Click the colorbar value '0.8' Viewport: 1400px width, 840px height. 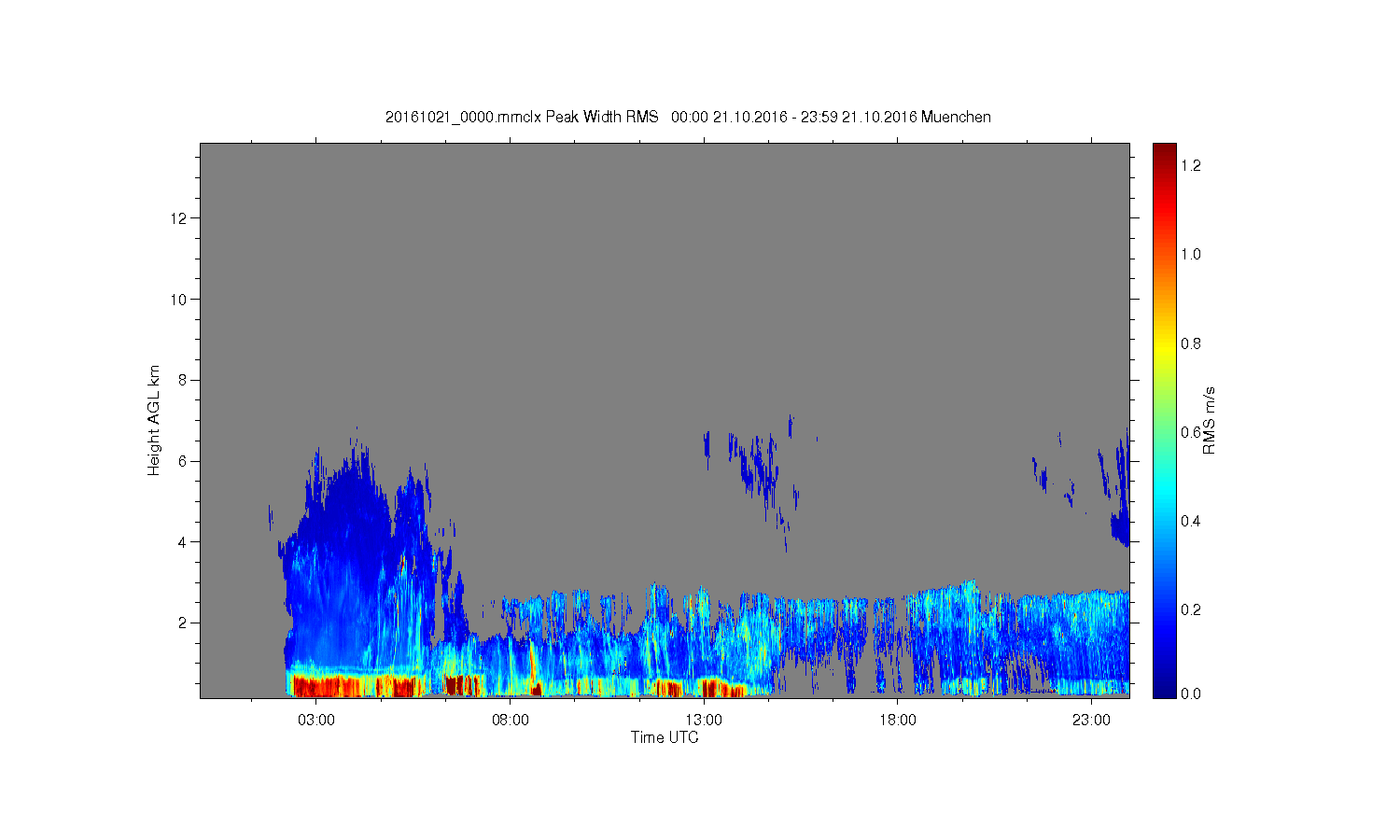tap(1191, 343)
